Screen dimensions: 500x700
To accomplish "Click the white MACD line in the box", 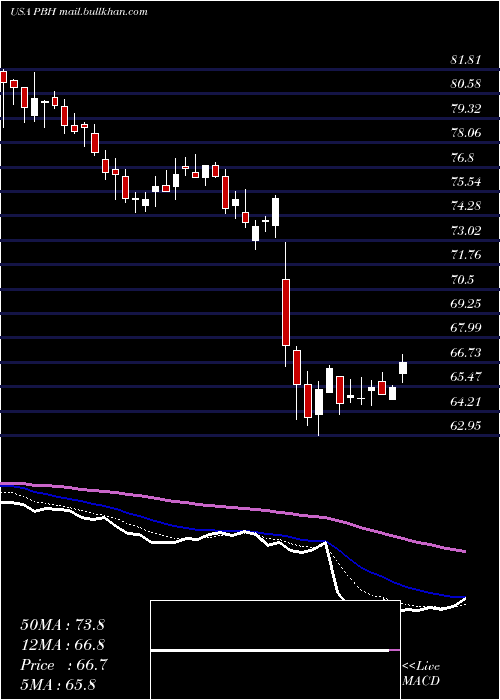I will (270, 650).
